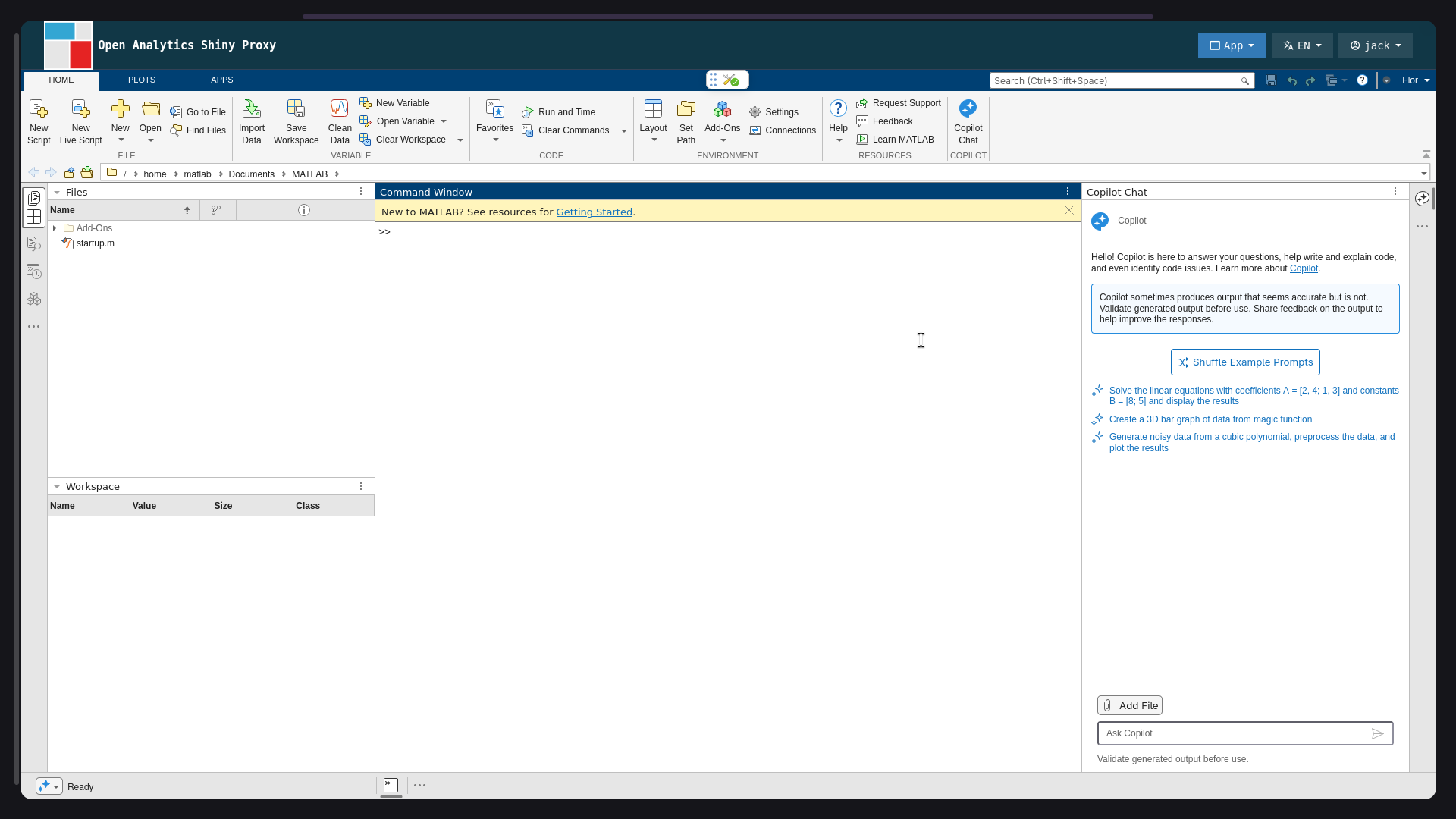Send the Copilot prompt

pos(1378,733)
